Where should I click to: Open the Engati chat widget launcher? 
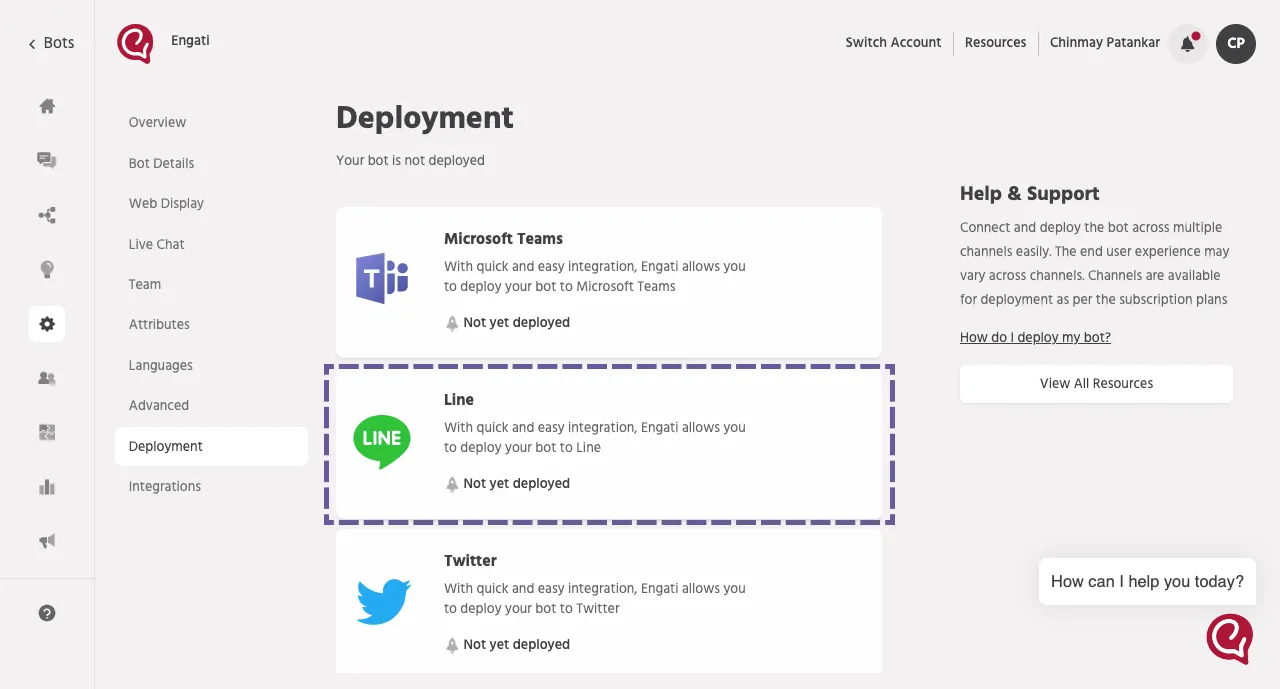(1229, 638)
